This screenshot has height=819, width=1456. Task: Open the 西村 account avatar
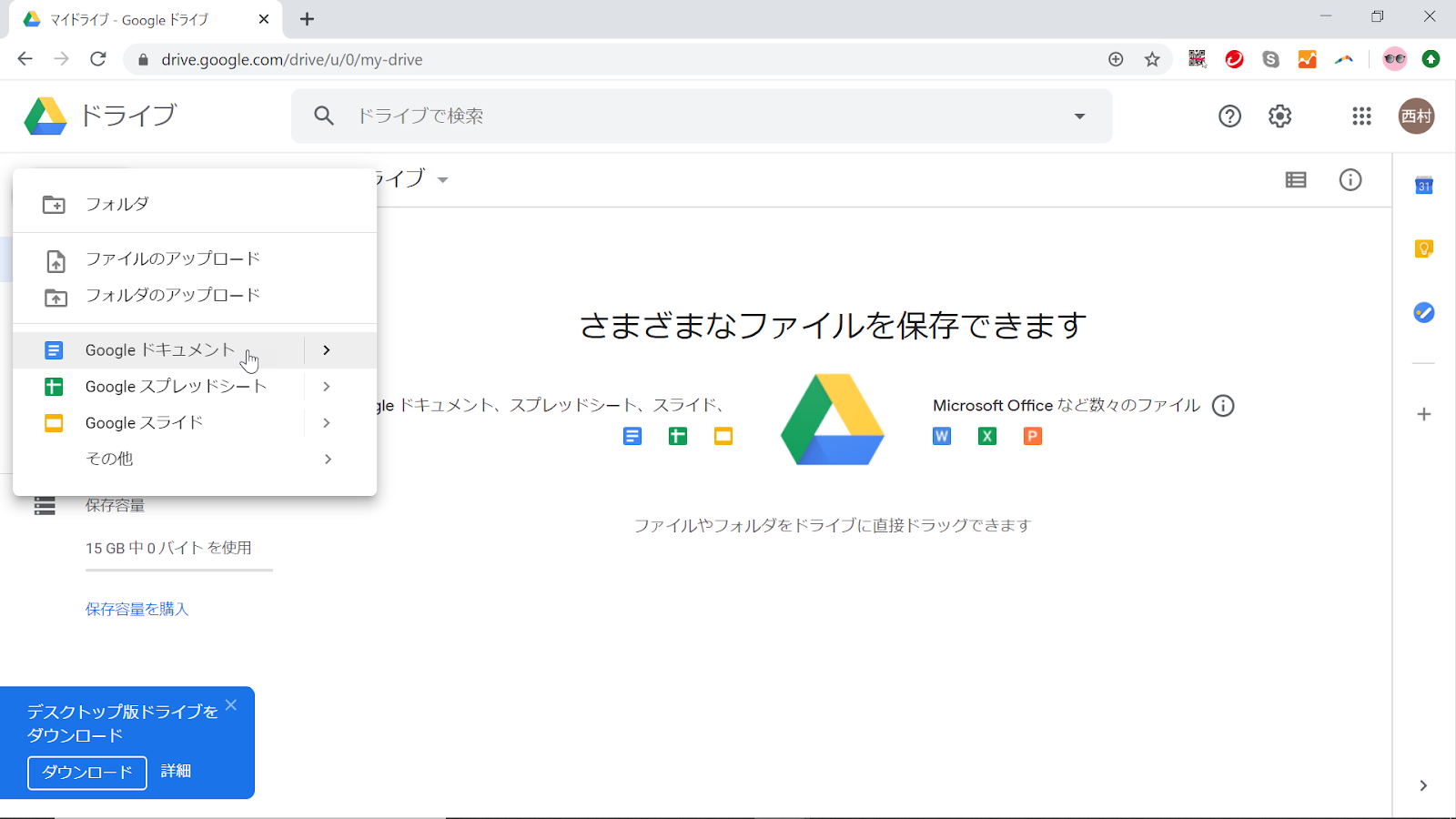click(1416, 116)
